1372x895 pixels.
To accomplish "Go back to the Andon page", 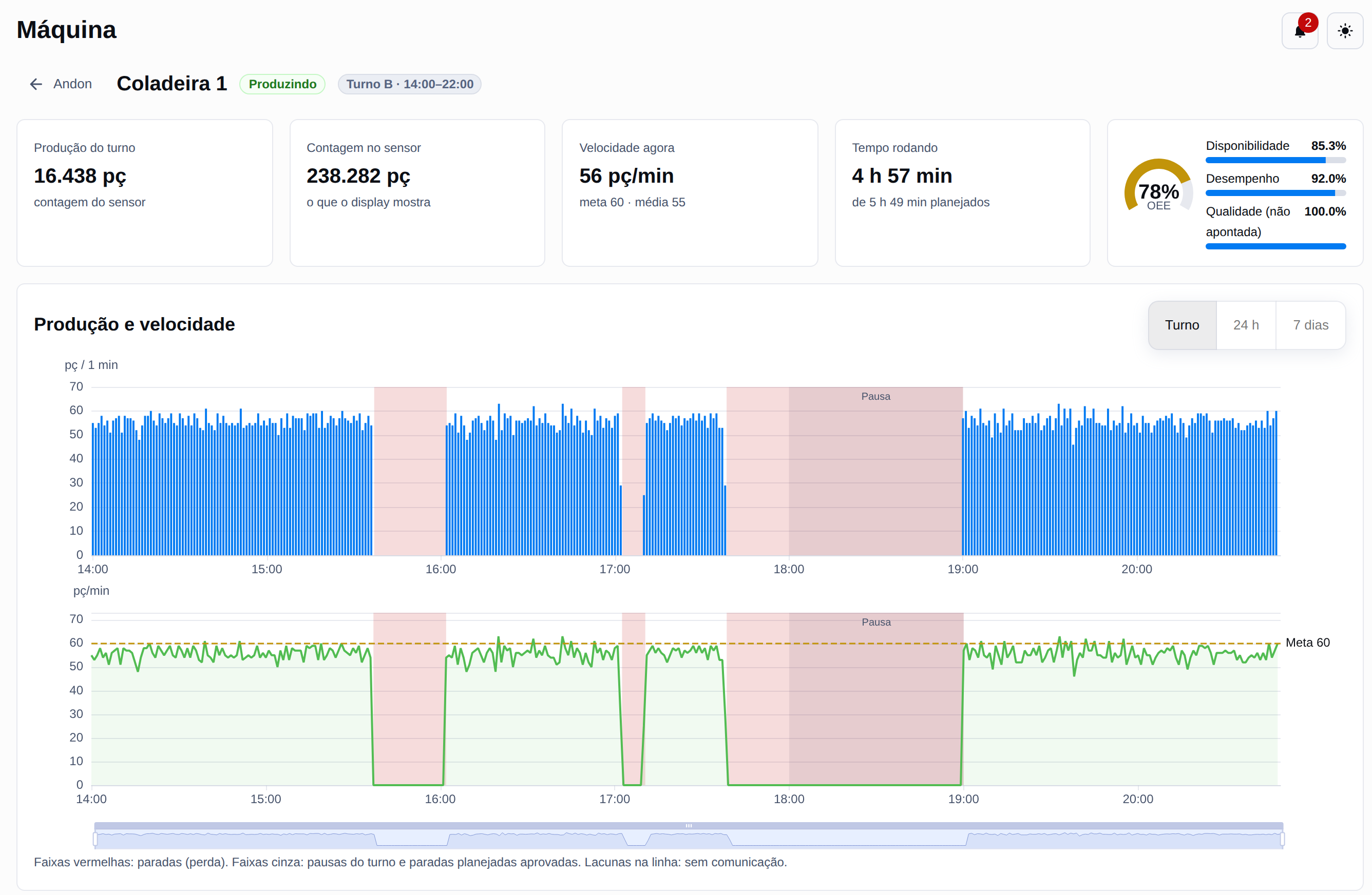I will point(61,84).
